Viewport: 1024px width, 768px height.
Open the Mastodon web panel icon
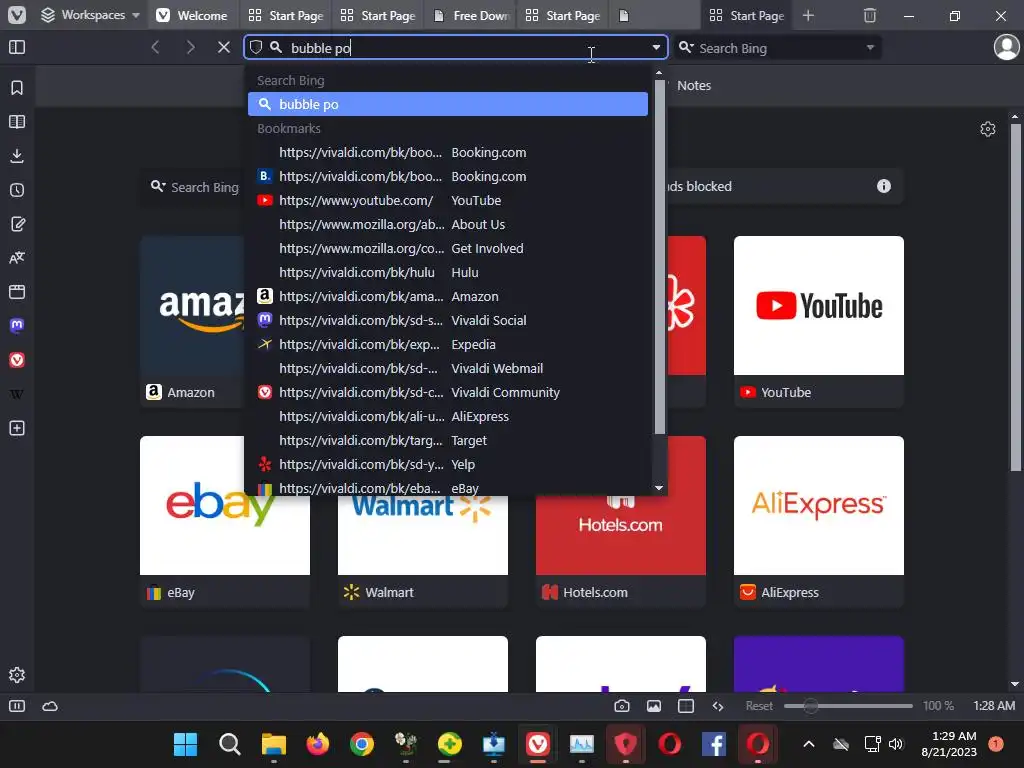(x=17, y=326)
